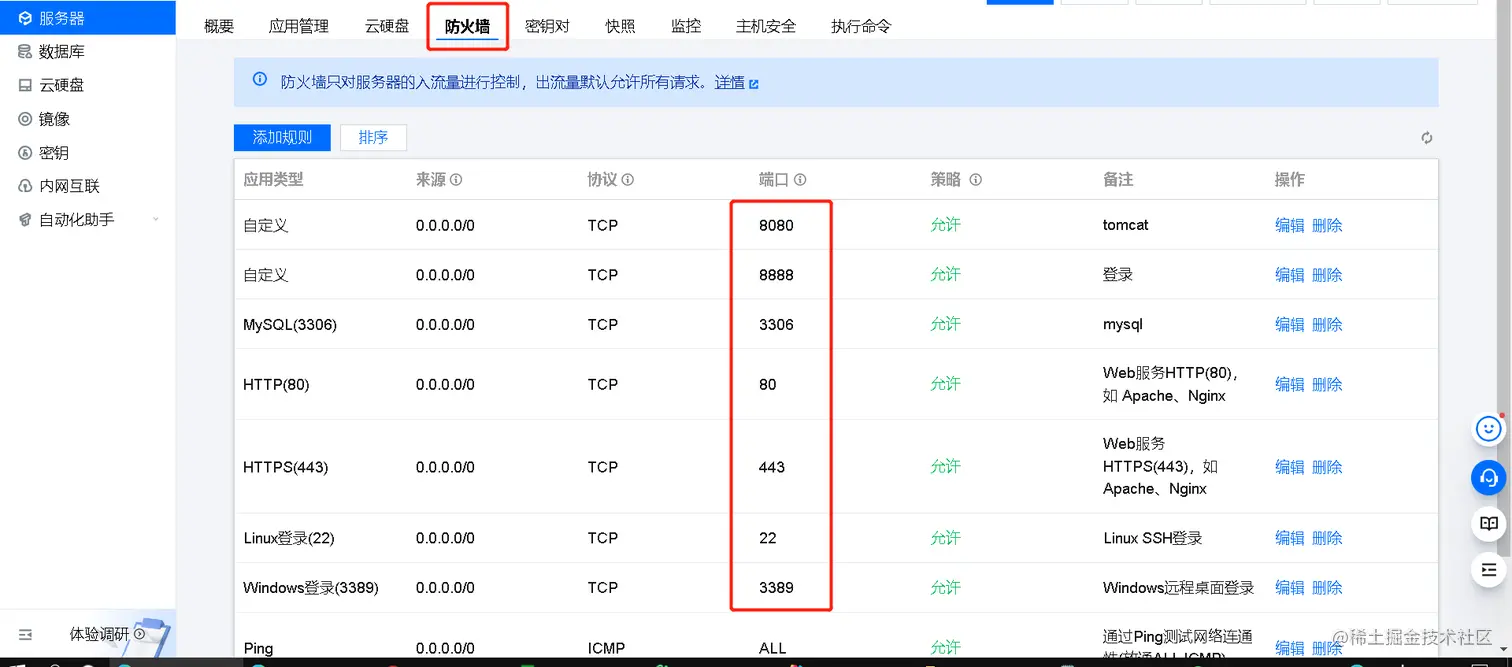Edit the HTTP(80) rule
The height and width of the screenshot is (667, 1512).
[1290, 384]
